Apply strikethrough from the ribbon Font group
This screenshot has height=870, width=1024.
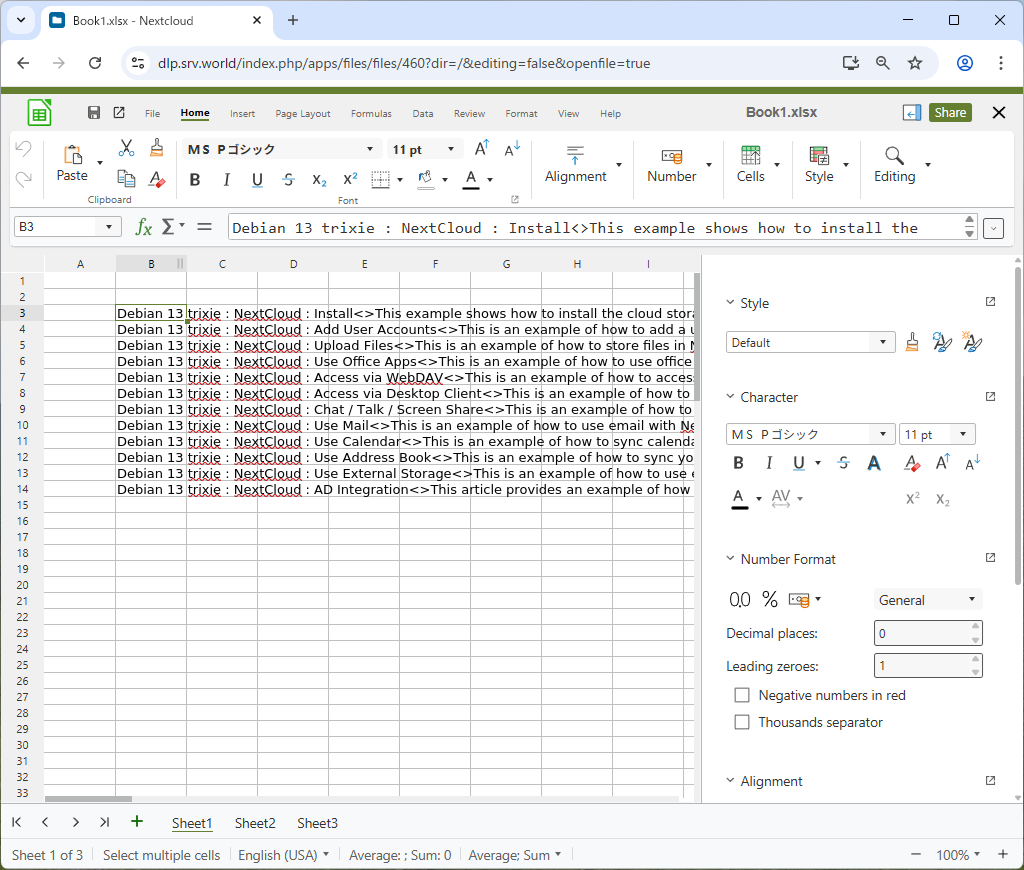288,180
